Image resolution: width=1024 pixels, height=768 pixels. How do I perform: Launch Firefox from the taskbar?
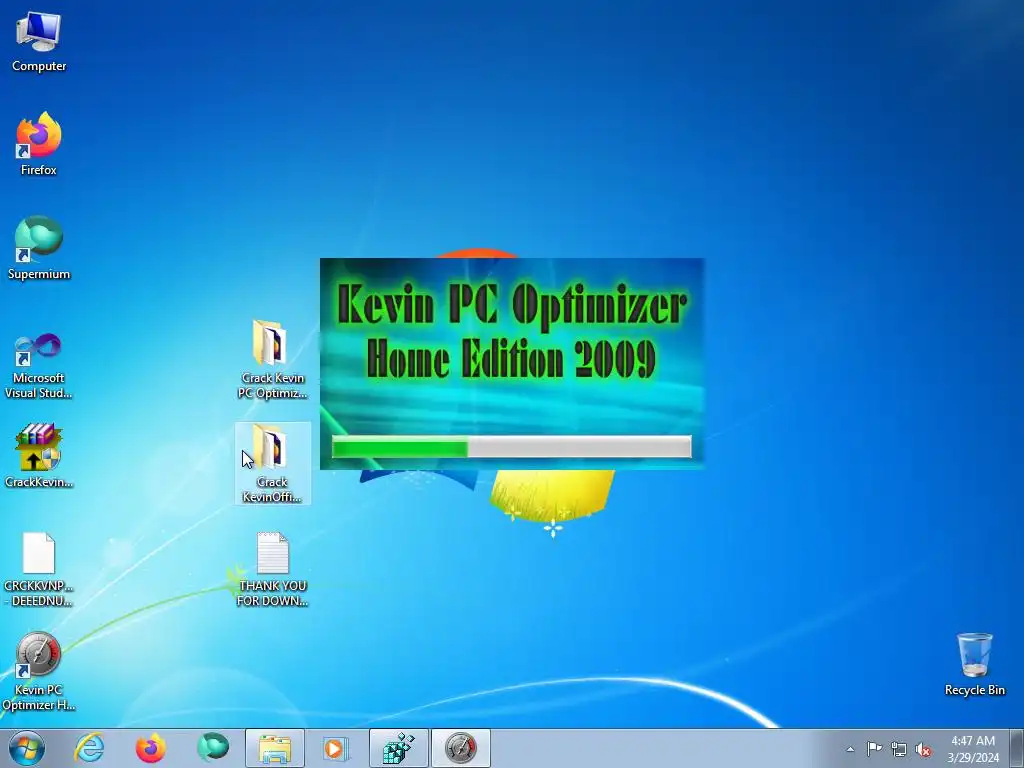coord(150,748)
